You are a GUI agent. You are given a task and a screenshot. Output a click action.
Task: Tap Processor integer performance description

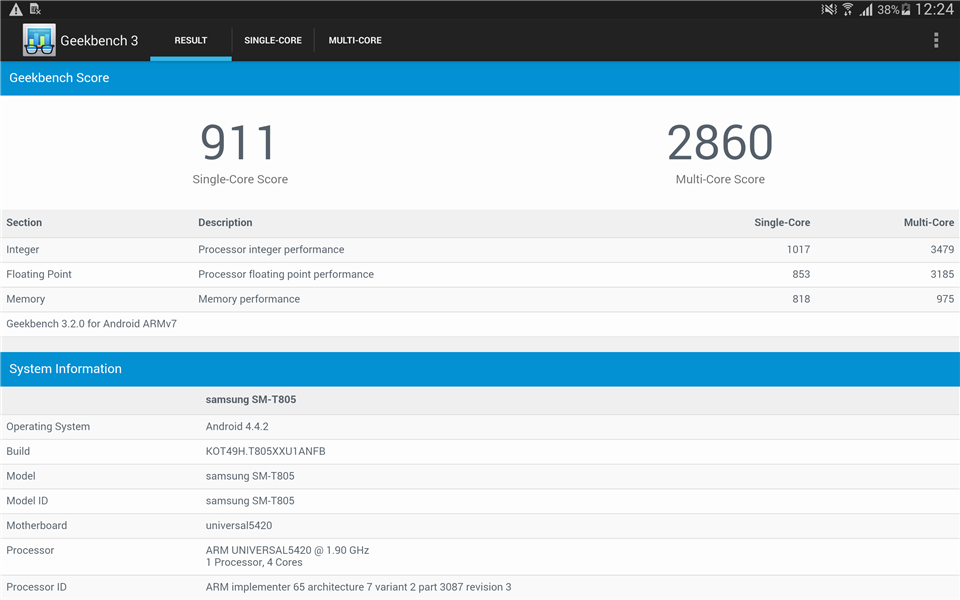(x=271, y=249)
